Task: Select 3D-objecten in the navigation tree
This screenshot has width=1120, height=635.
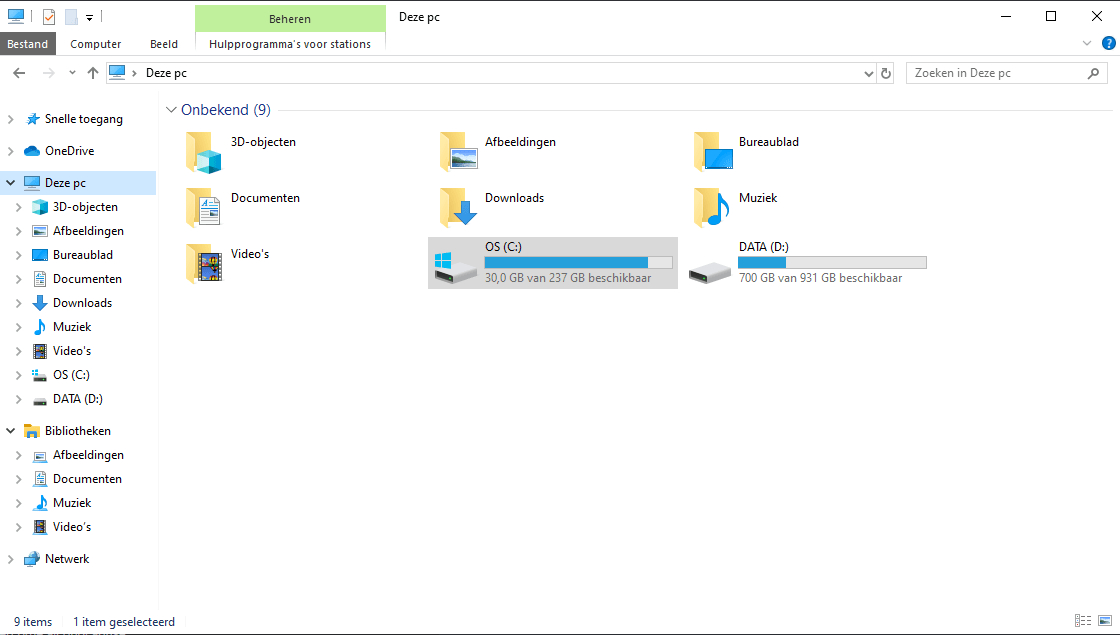Action: 85,207
